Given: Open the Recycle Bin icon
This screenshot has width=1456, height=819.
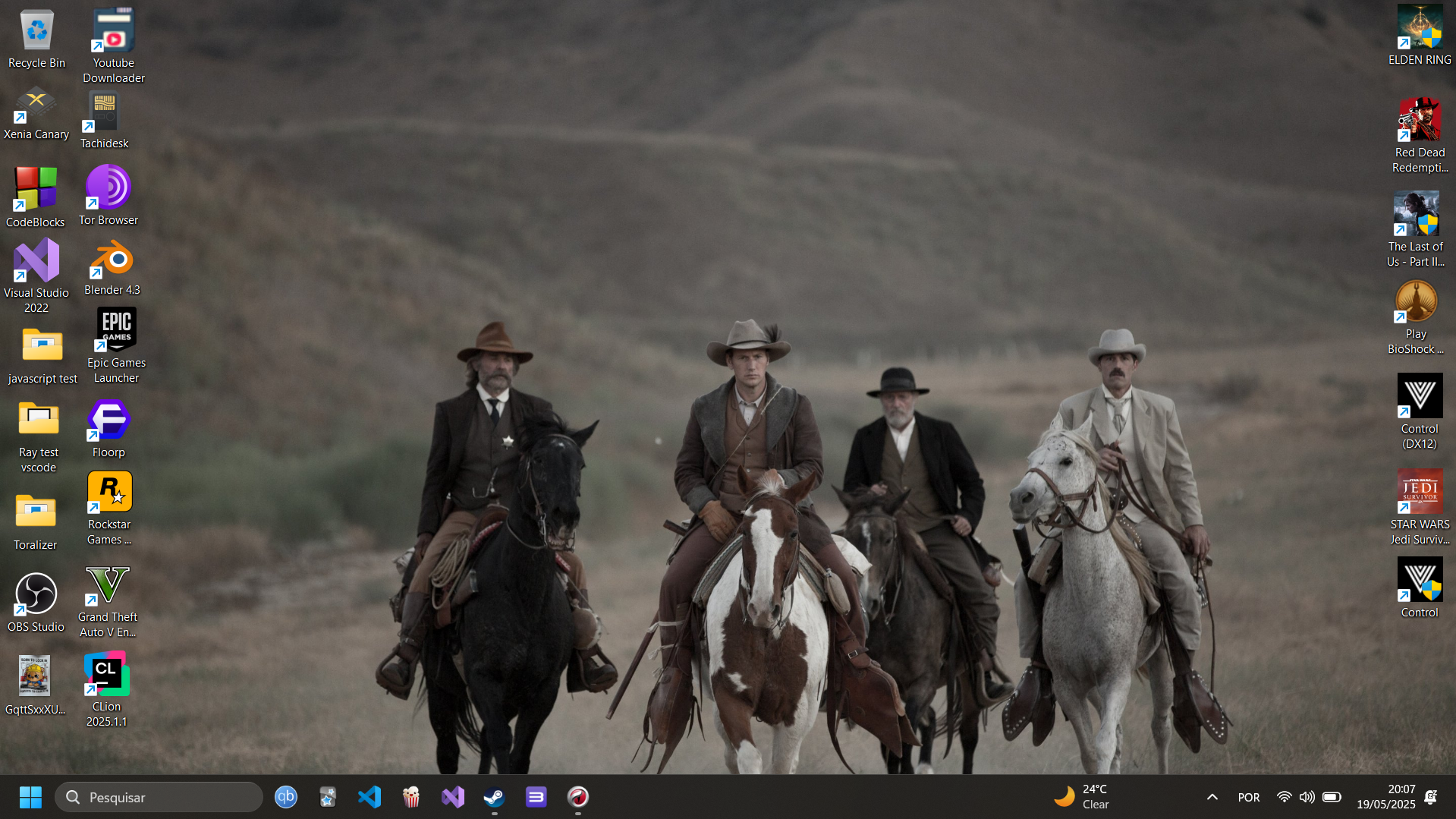Looking at the screenshot, I should tap(36, 39).
